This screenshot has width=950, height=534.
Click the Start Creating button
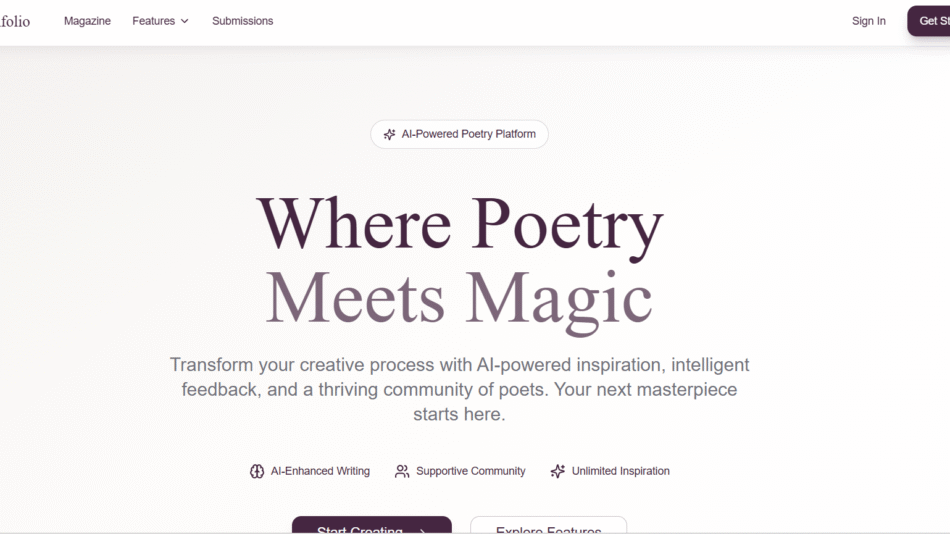click(371, 526)
